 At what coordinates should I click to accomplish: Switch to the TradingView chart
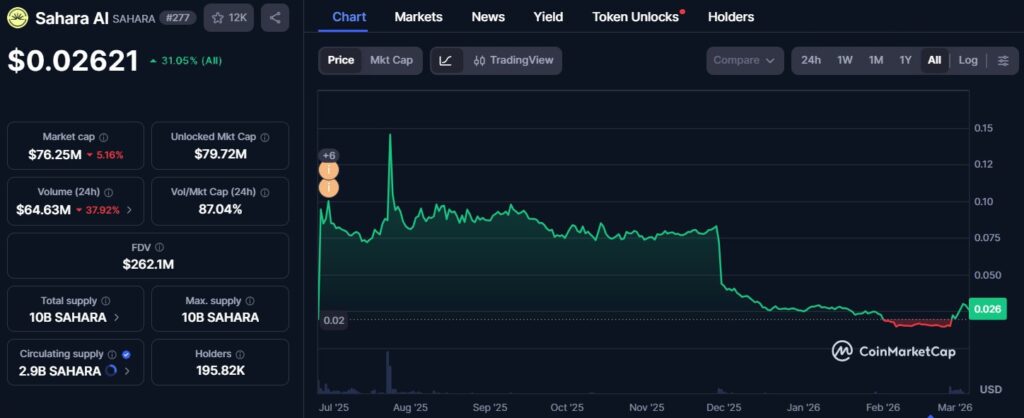tap(513, 60)
